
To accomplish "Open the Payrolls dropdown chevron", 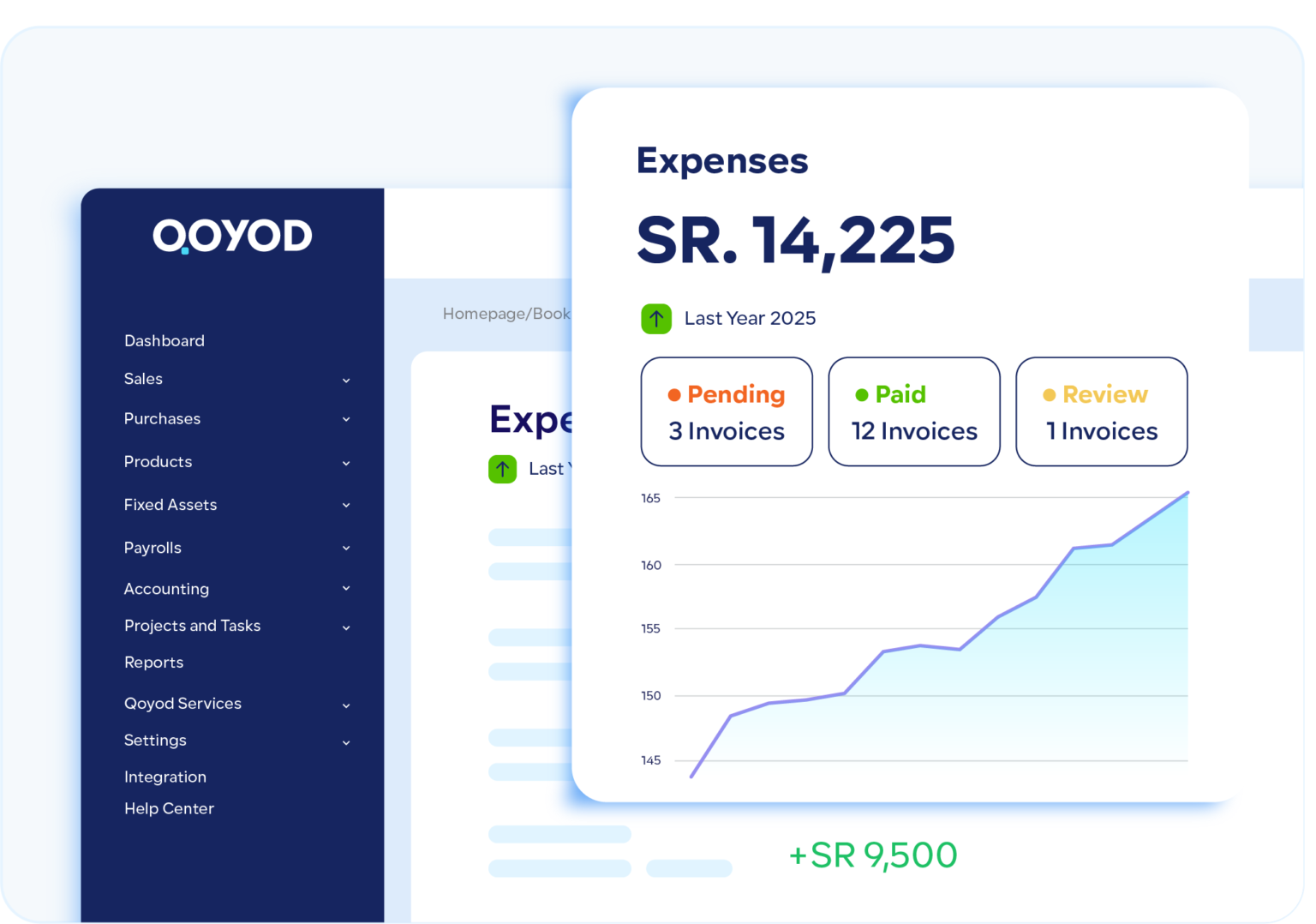I will pyautogui.click(x=346, y=549).
